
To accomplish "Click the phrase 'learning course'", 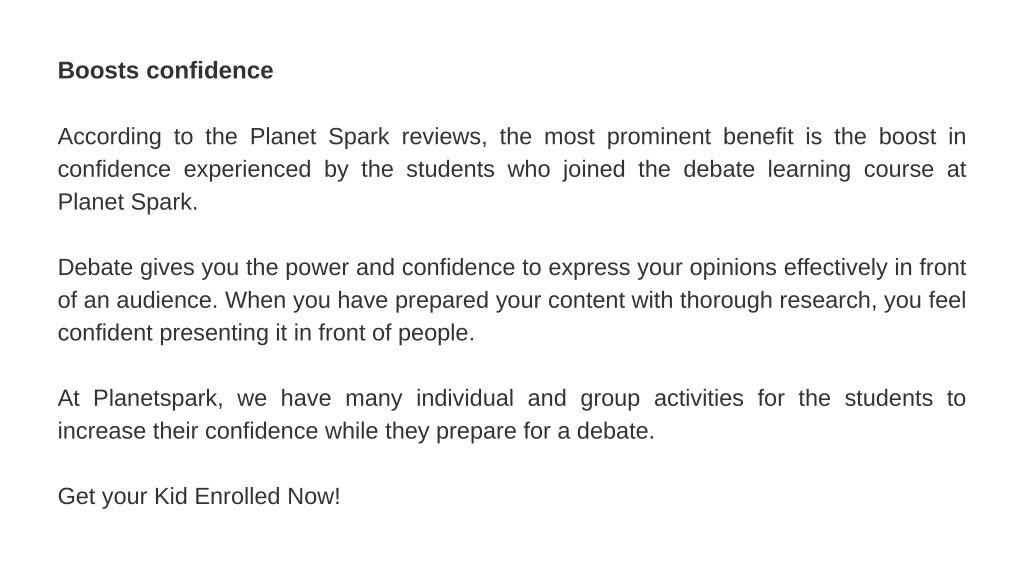I will [x=850, y=170].
